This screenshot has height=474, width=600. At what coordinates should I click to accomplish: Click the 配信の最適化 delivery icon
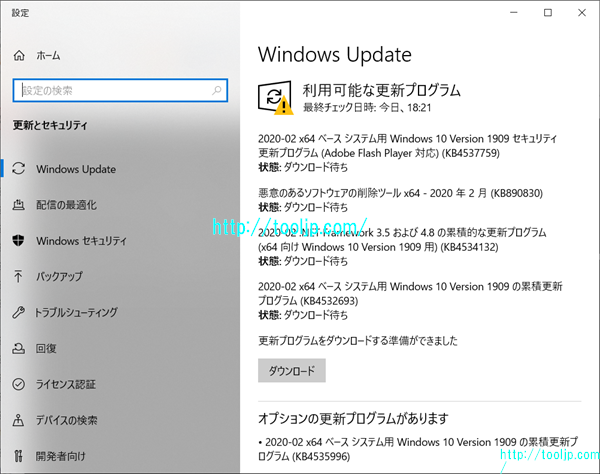coord(18,205)
